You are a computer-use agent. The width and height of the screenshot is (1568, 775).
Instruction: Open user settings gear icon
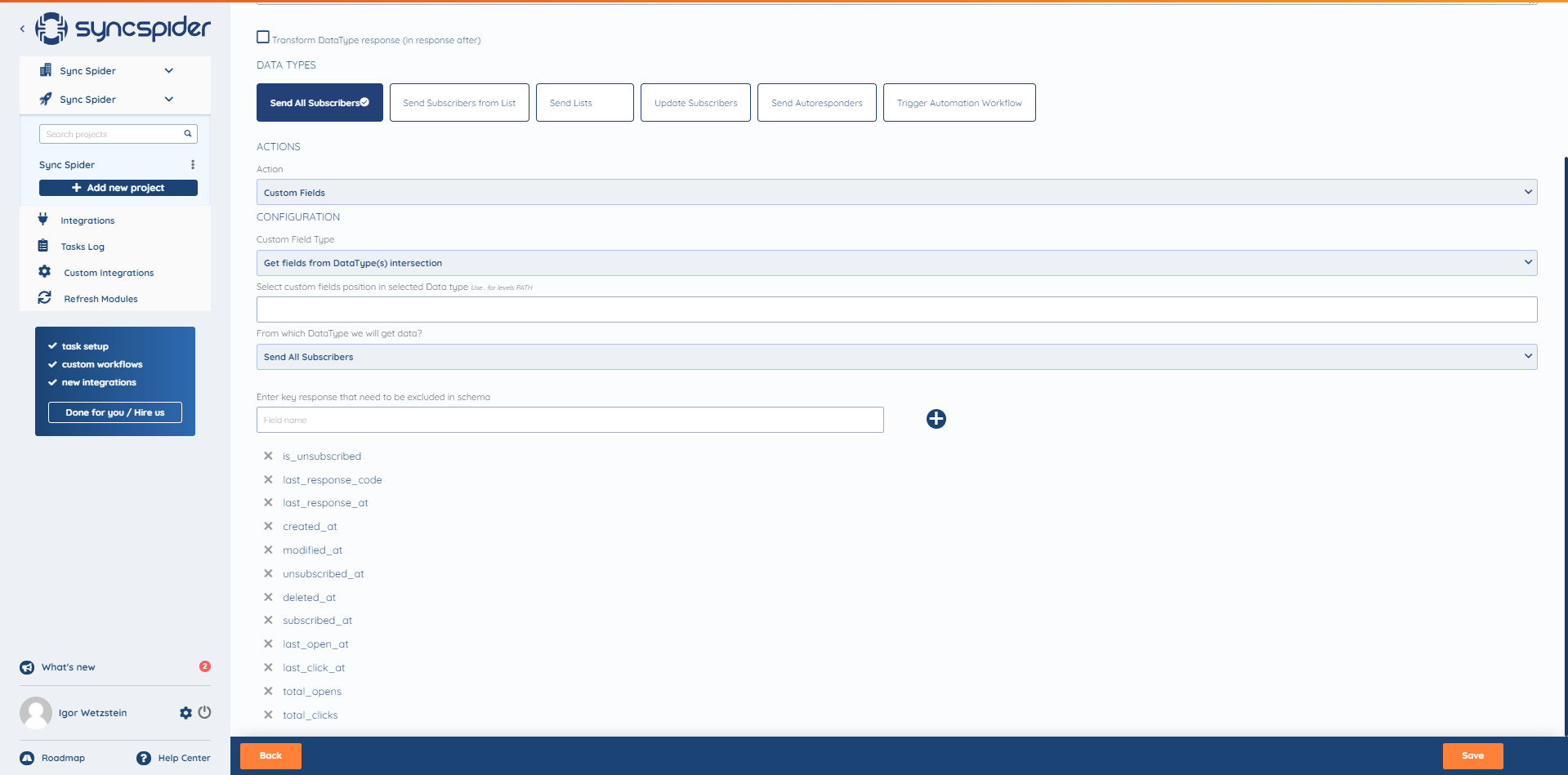click(x=186, y=713)
